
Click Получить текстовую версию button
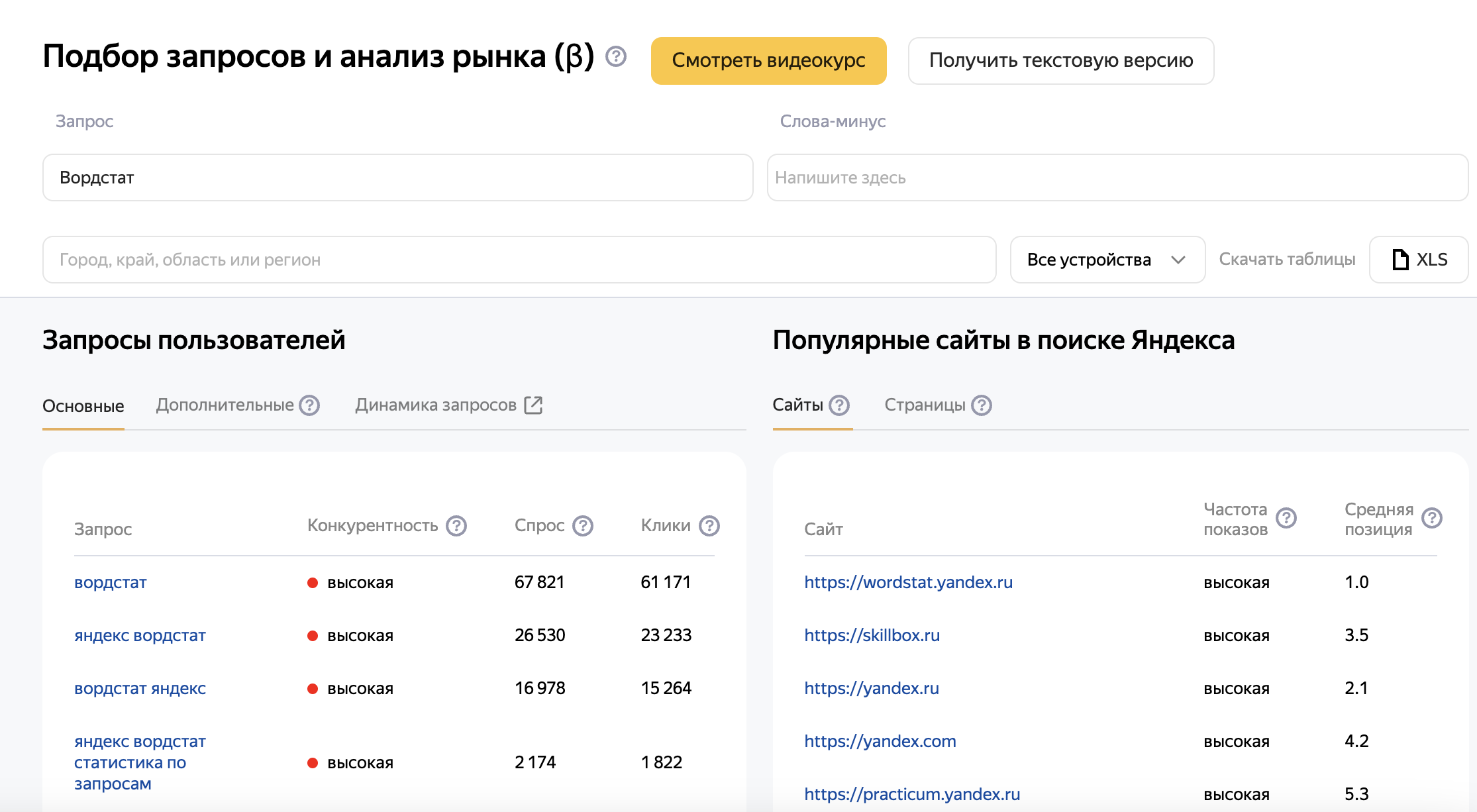click(x=1061, y=61)
